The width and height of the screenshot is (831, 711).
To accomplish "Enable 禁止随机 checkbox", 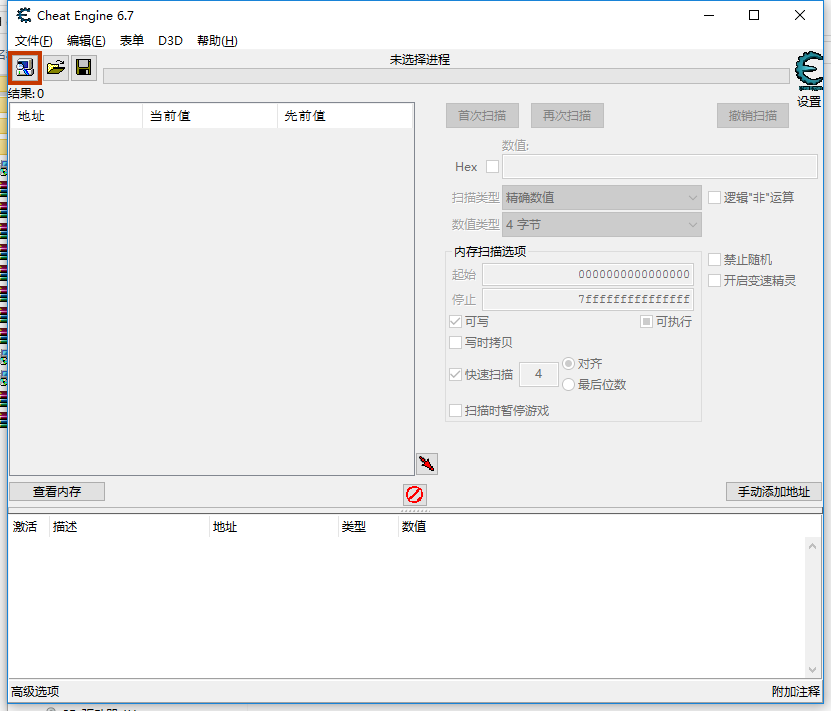I will tap(715, 260).
